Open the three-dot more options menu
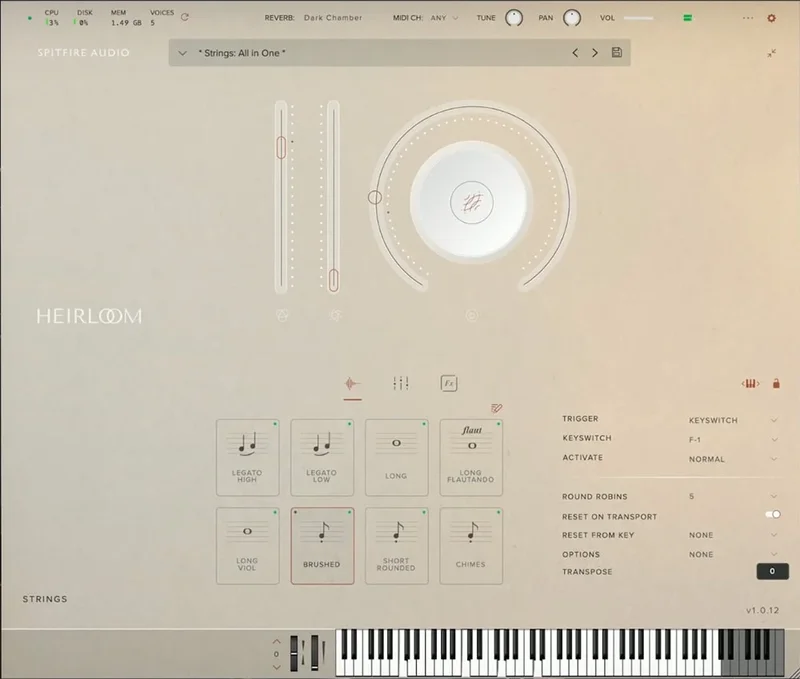Viewport: 800px width, 679px height. 748,18
